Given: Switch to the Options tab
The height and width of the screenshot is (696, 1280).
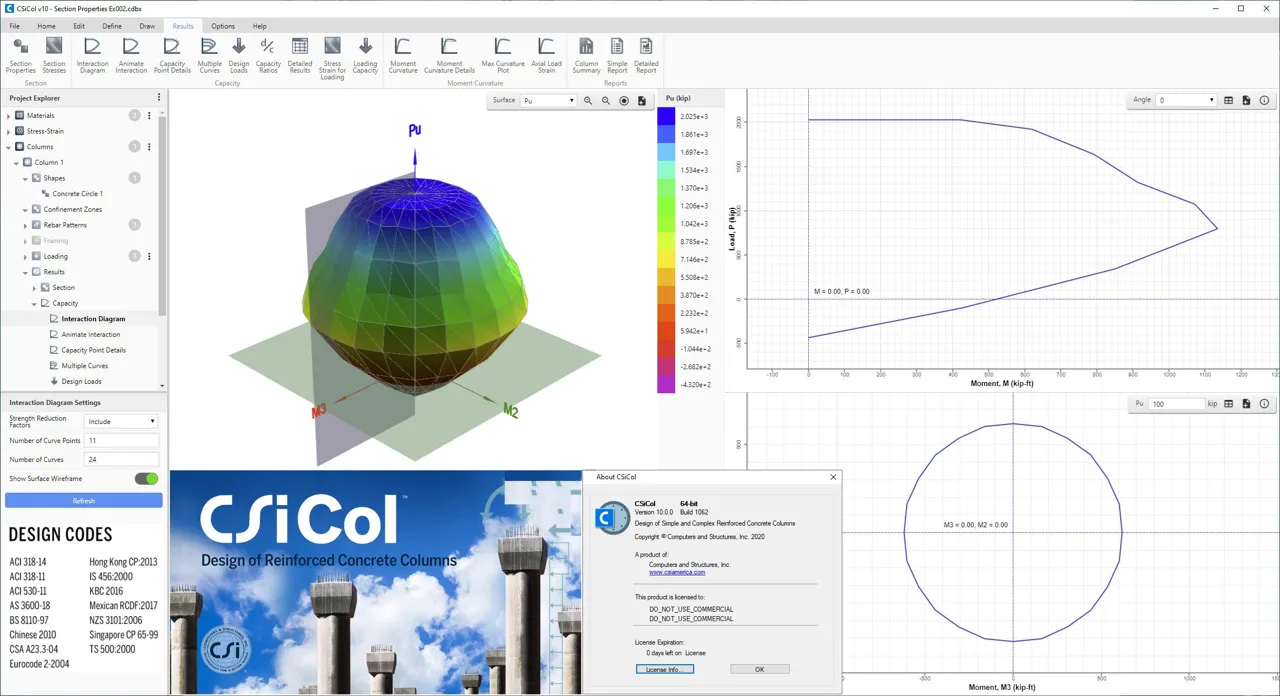Looking at the screenshot, I should [223, 26].
